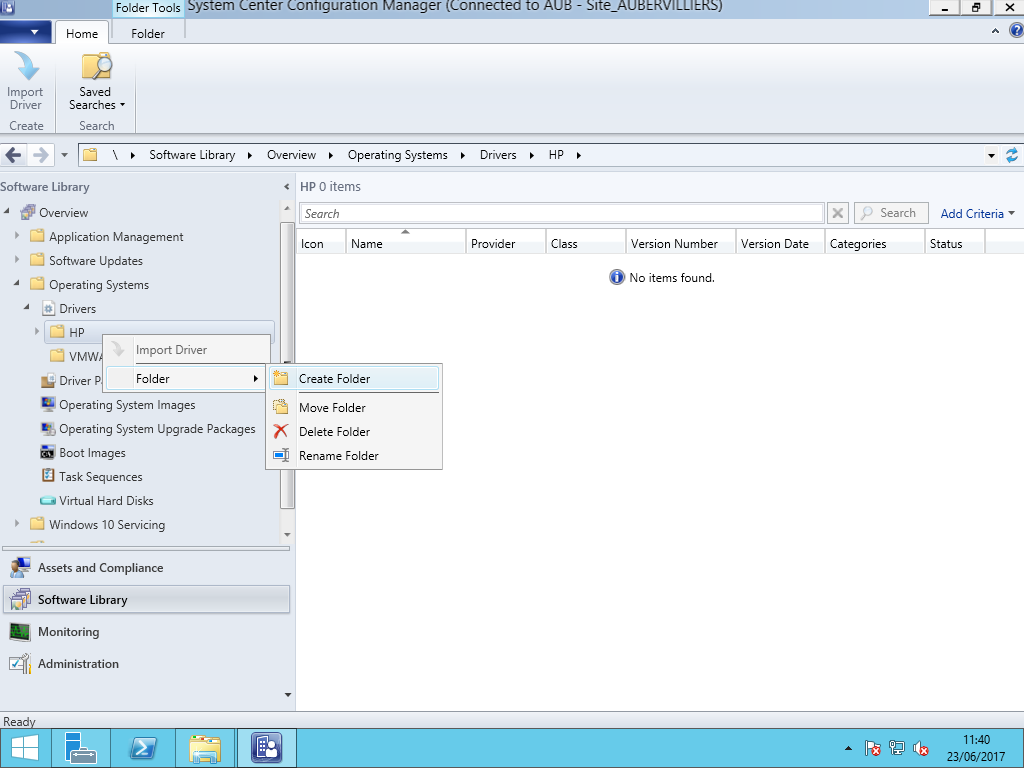
Task: Click the Virtual Hard Disks icon
Action: point(48,501)
